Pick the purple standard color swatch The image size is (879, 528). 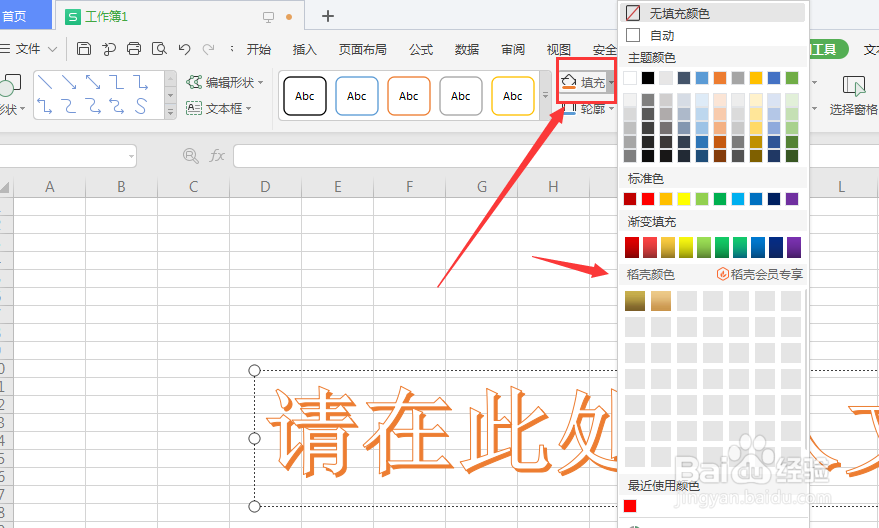coord(792,198)
